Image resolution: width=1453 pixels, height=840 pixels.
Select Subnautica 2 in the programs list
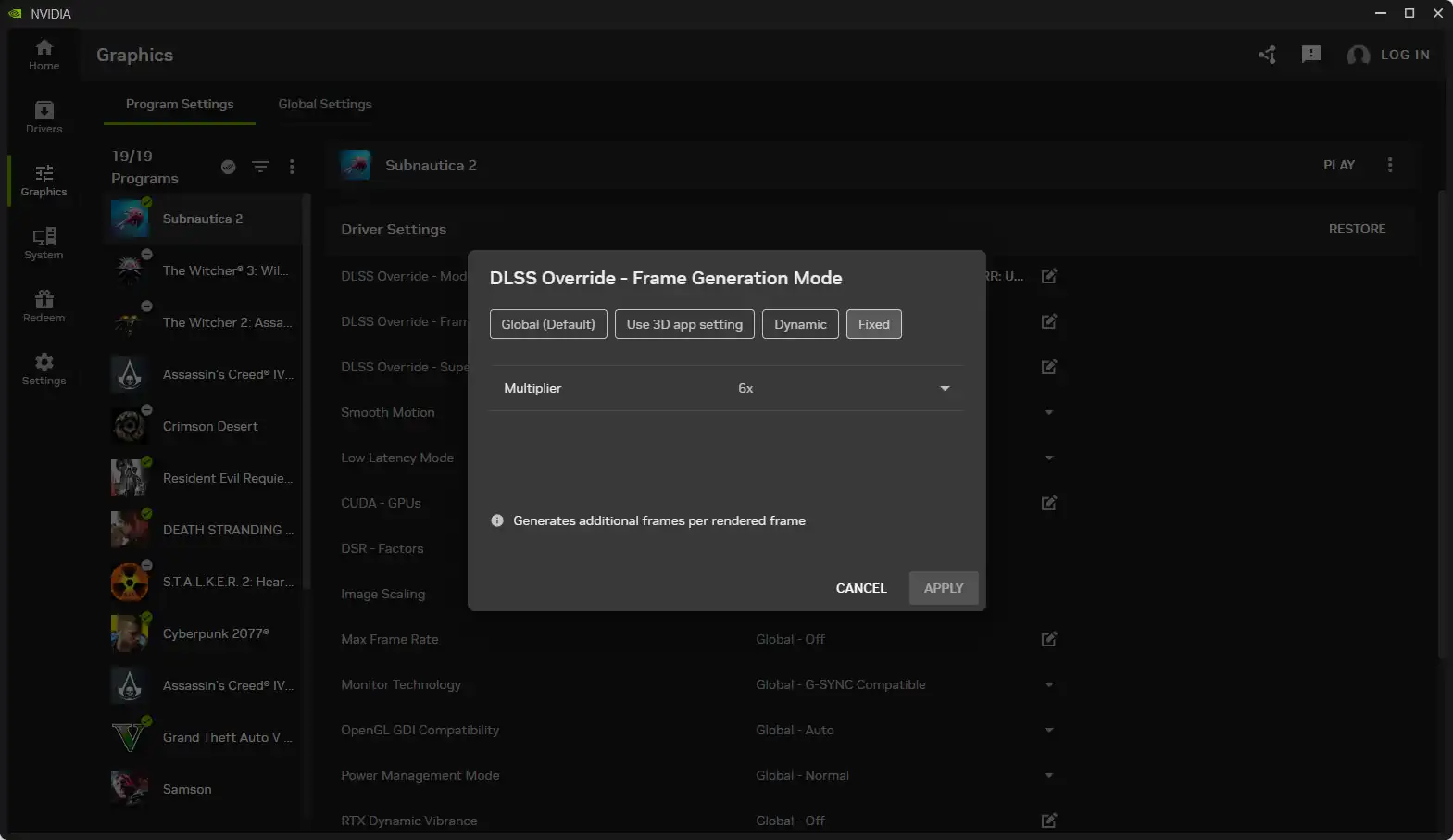click(x=203, y=219)
